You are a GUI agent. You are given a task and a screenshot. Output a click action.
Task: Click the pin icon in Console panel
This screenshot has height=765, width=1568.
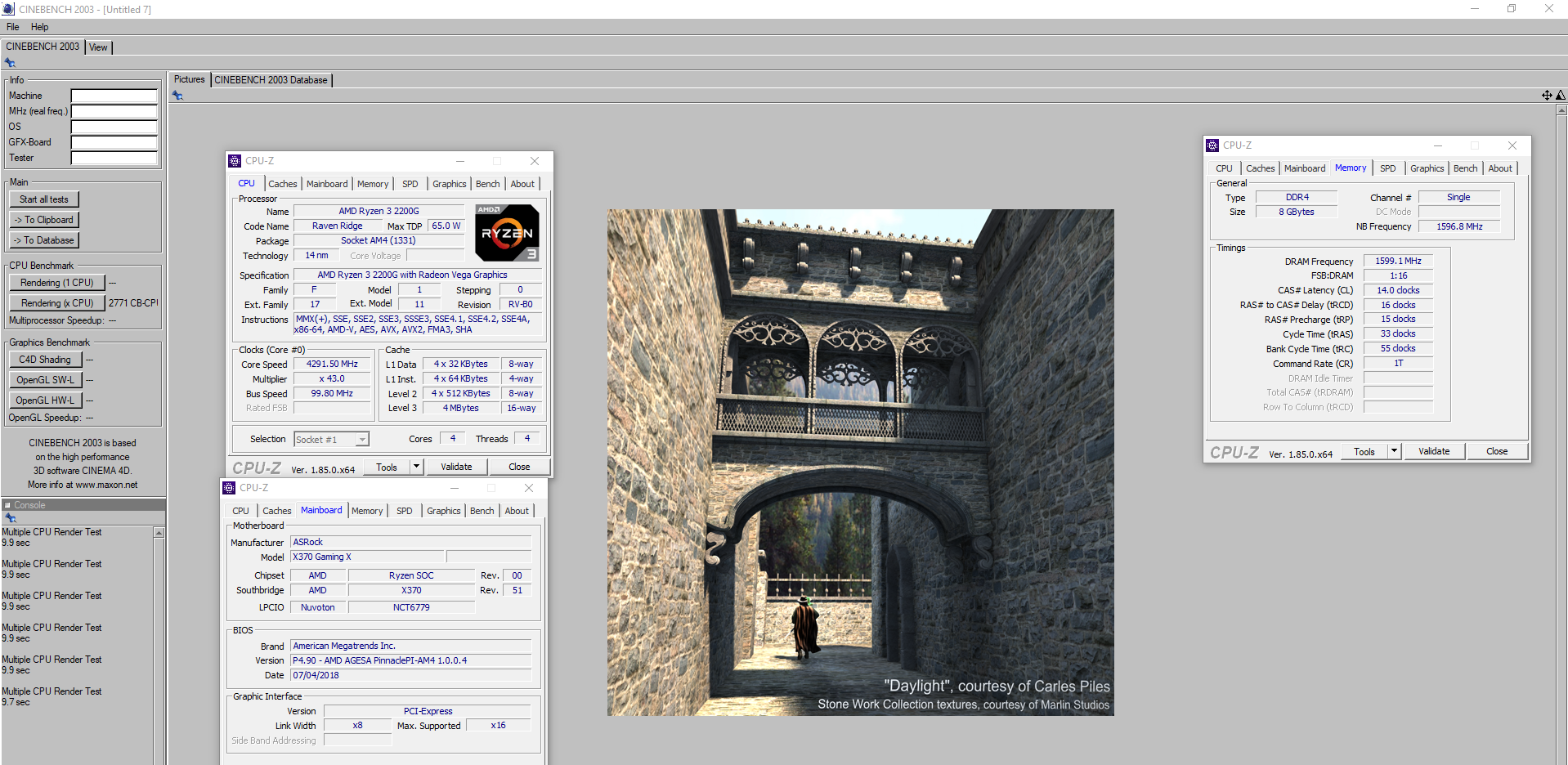(x=11, y=518)
